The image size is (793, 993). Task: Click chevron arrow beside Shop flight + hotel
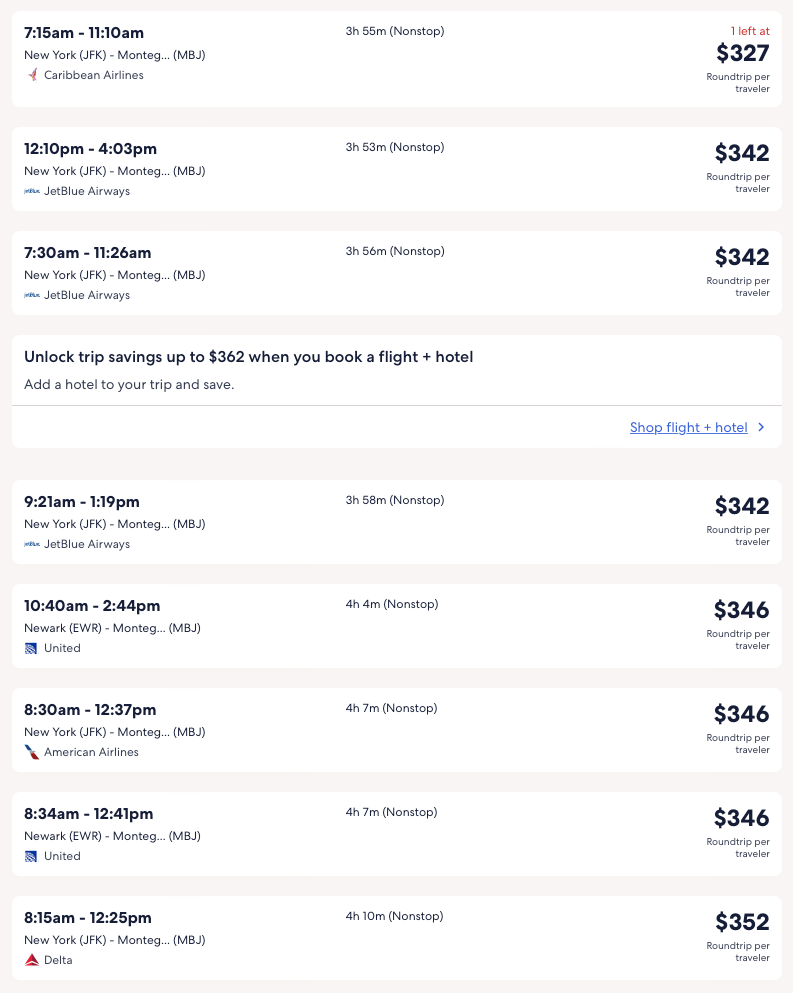762,427
